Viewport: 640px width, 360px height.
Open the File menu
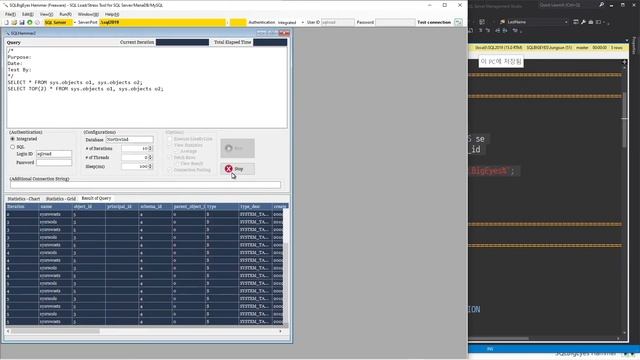coord(10,14)
